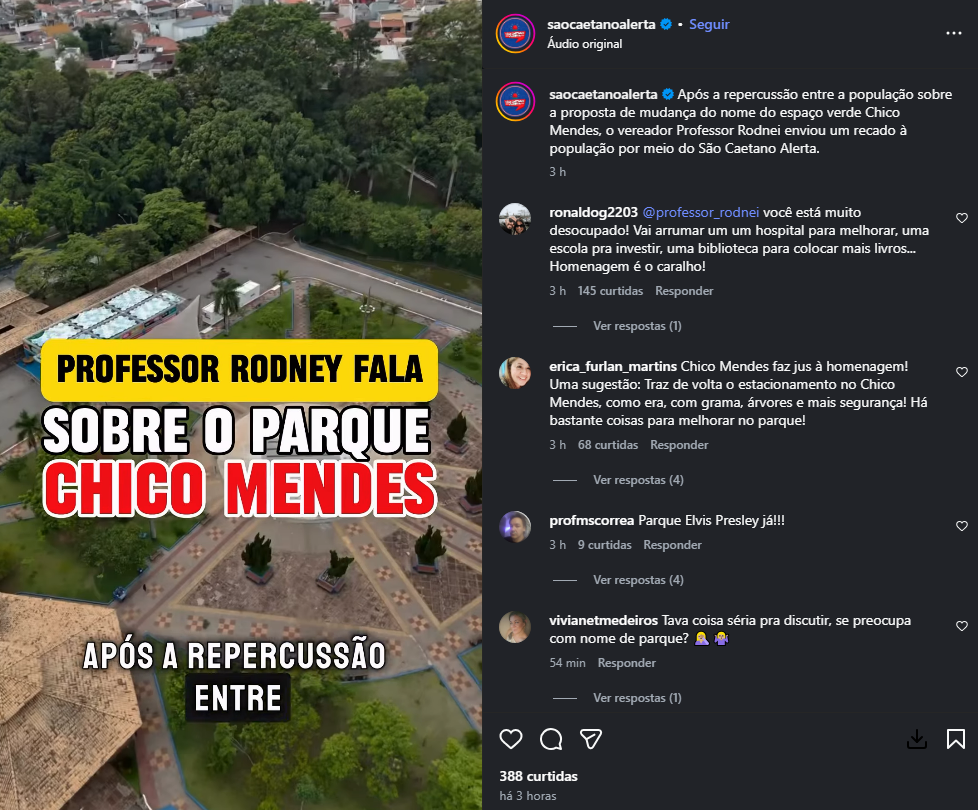Reply to profmscorrea's comment via Responder
Screen dimensions: 978x810
click(x=672, y=545)
